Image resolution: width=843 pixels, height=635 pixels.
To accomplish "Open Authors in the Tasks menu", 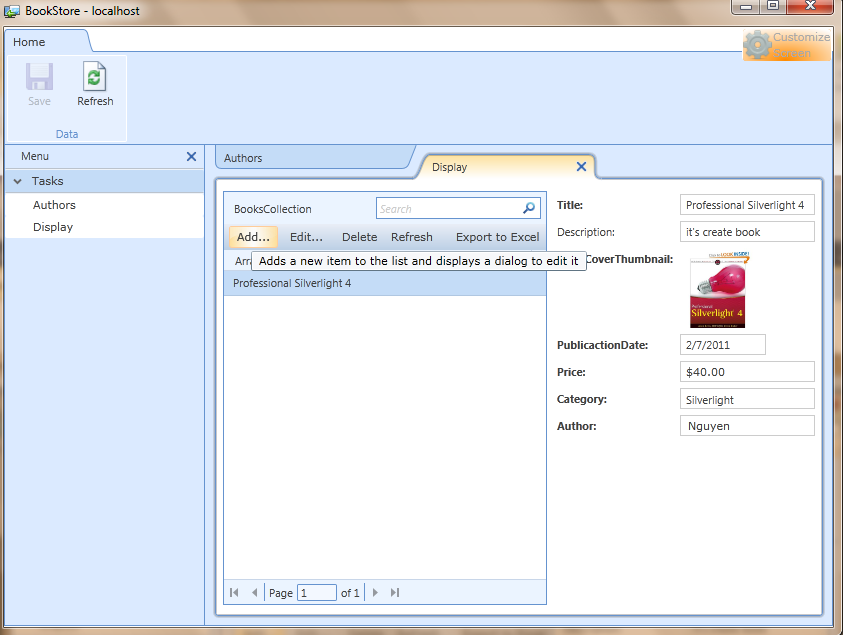I will pyautogui.click(x=54, y=205).
